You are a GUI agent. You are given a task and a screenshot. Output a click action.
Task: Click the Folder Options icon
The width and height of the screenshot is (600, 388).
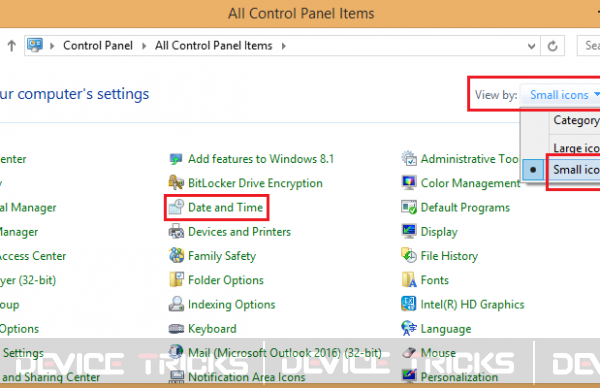click(x=176, y=280)
